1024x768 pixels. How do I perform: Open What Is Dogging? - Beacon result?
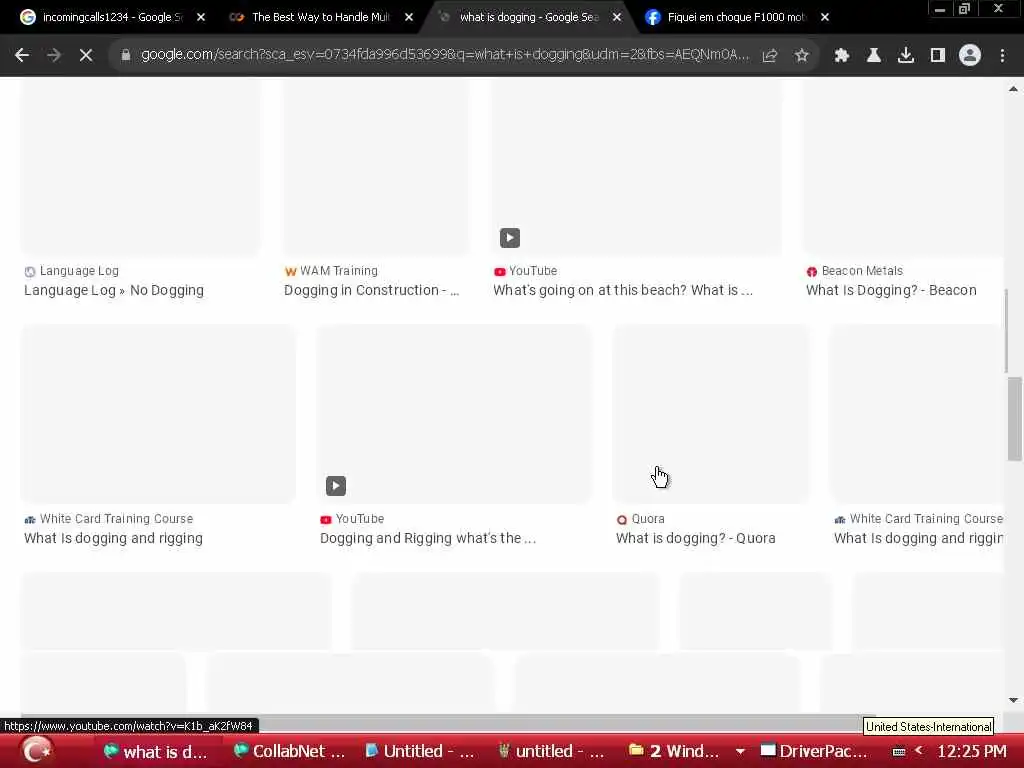click(x=891, y=290)
